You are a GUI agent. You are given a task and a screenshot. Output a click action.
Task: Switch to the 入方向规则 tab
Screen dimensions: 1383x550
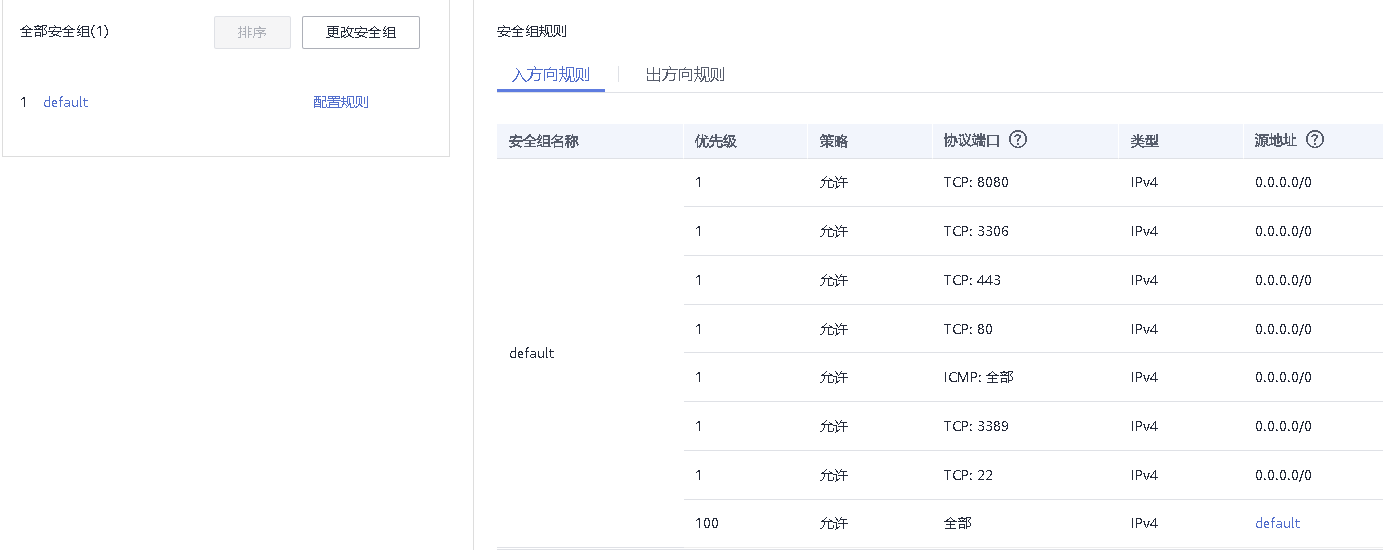pyautogui.click(x=551, y=75)
